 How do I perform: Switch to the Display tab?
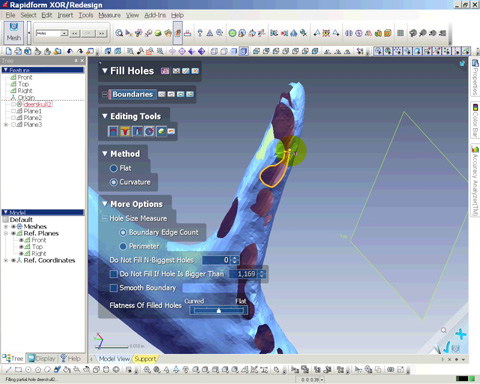(42, 359)
